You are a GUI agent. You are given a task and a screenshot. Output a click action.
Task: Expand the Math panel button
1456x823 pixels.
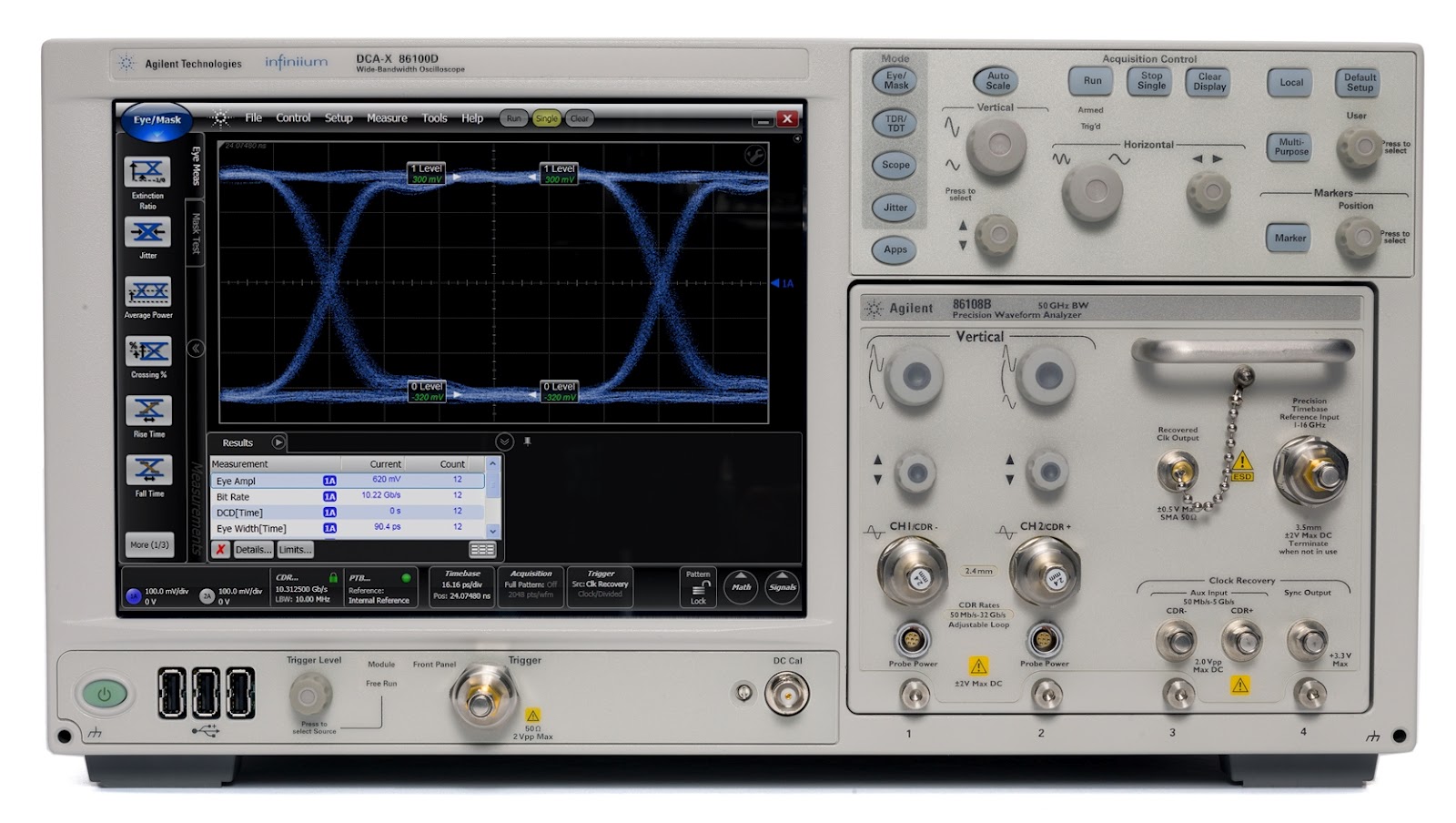[741, 587]
